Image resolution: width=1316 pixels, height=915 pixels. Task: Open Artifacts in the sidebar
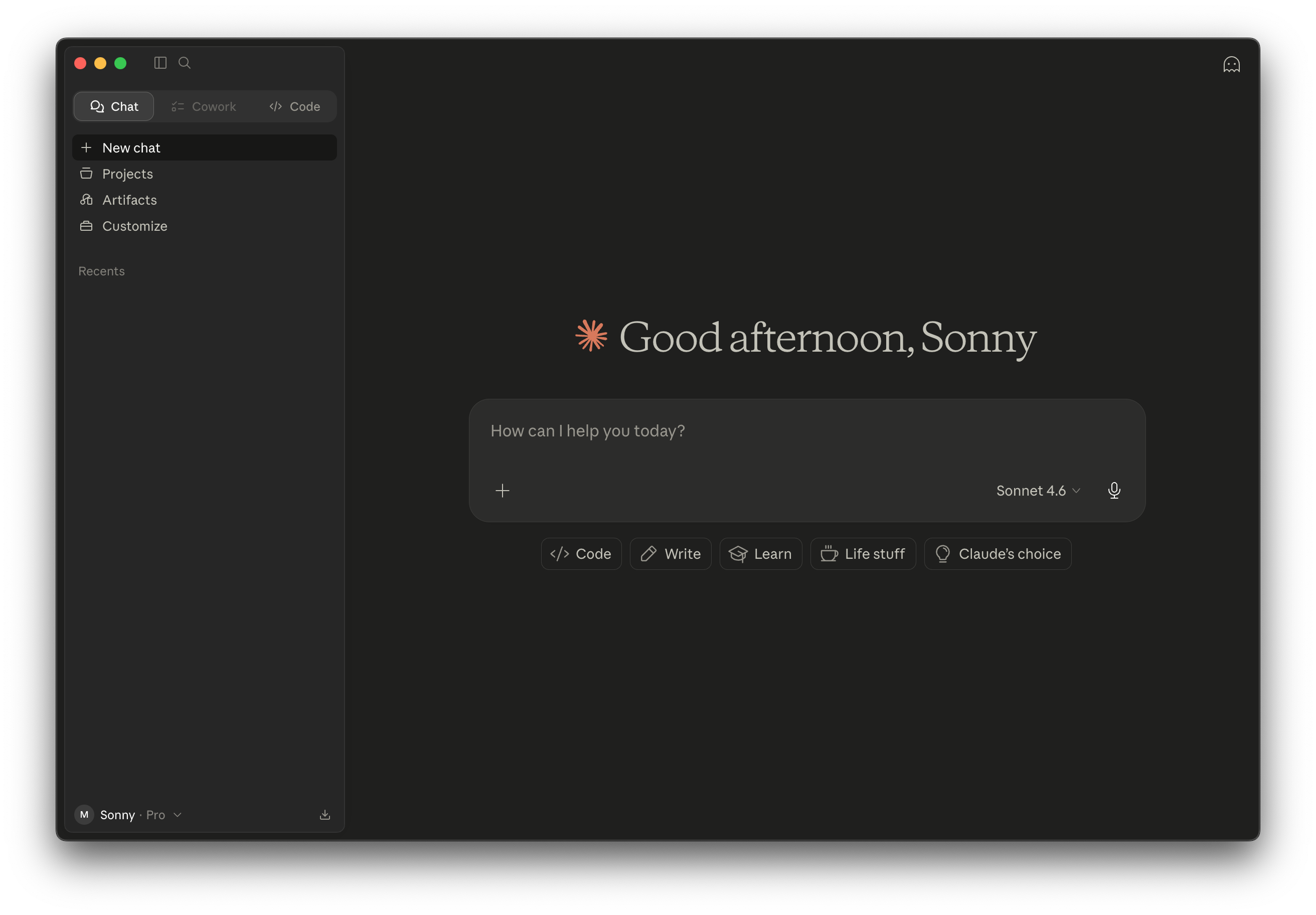[205, 200]
